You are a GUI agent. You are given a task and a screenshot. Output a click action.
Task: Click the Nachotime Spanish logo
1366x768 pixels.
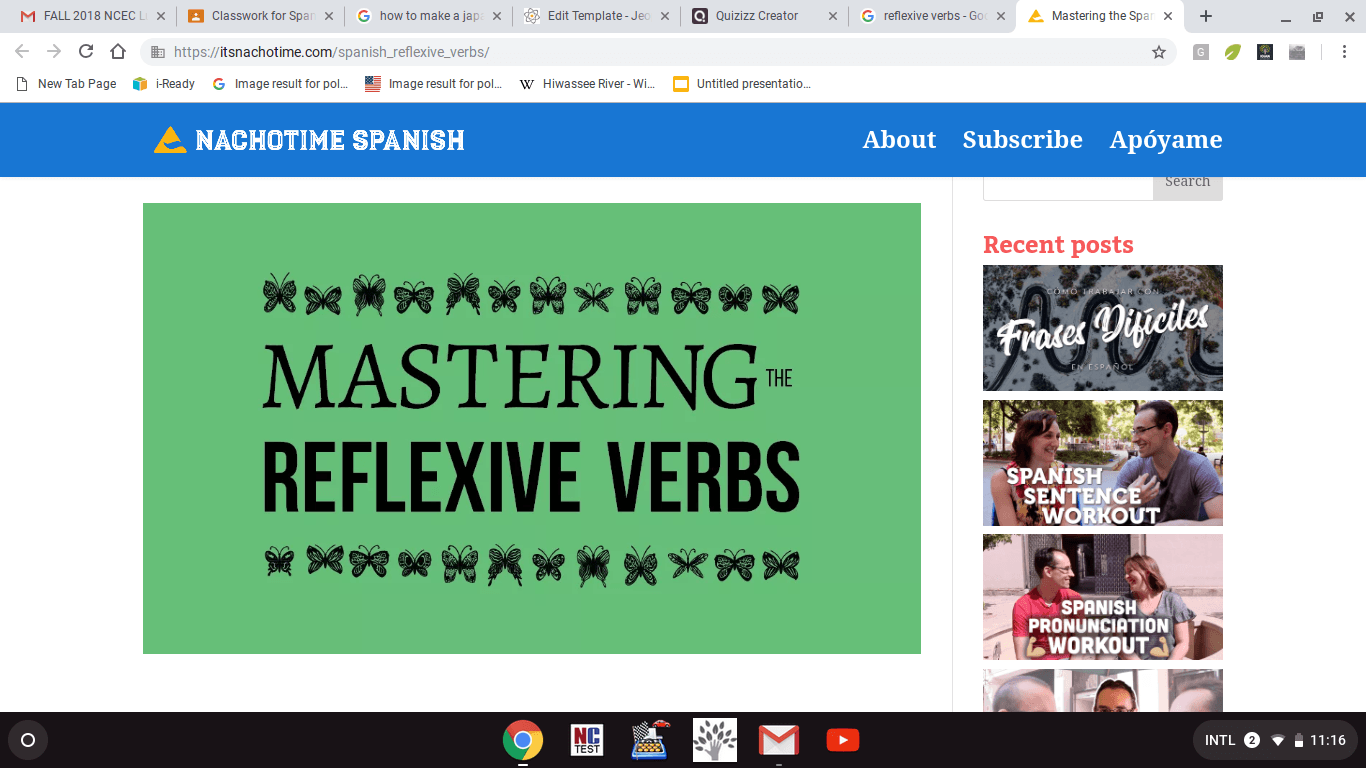(x=309, y=140)
